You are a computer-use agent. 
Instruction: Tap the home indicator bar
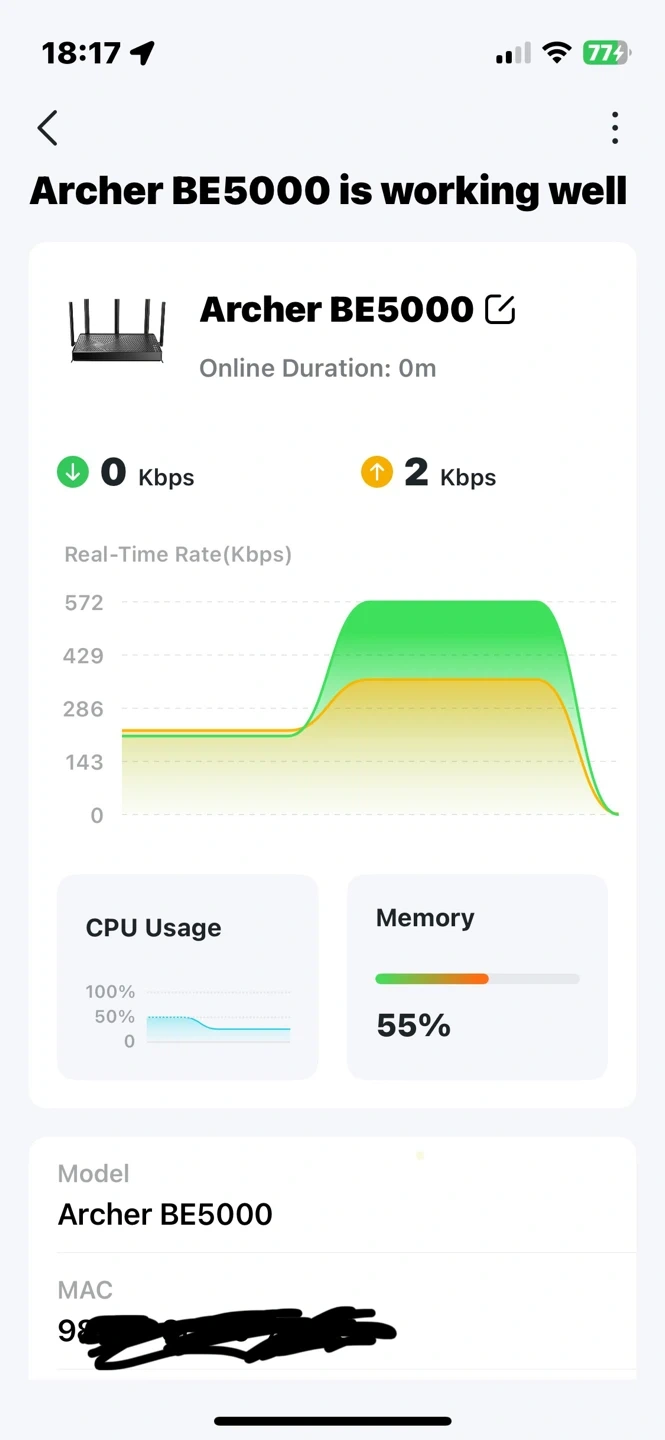click(333, 1421)
